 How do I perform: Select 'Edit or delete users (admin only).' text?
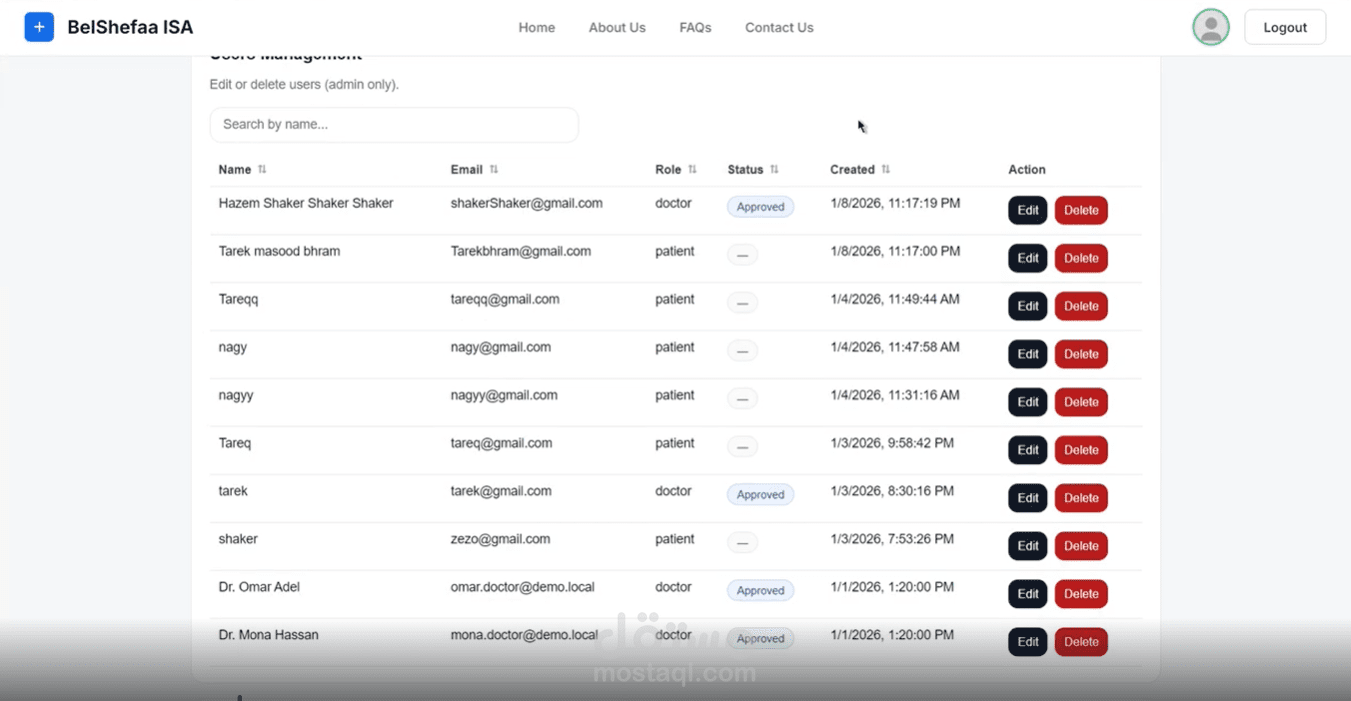[x=304, y=85]
